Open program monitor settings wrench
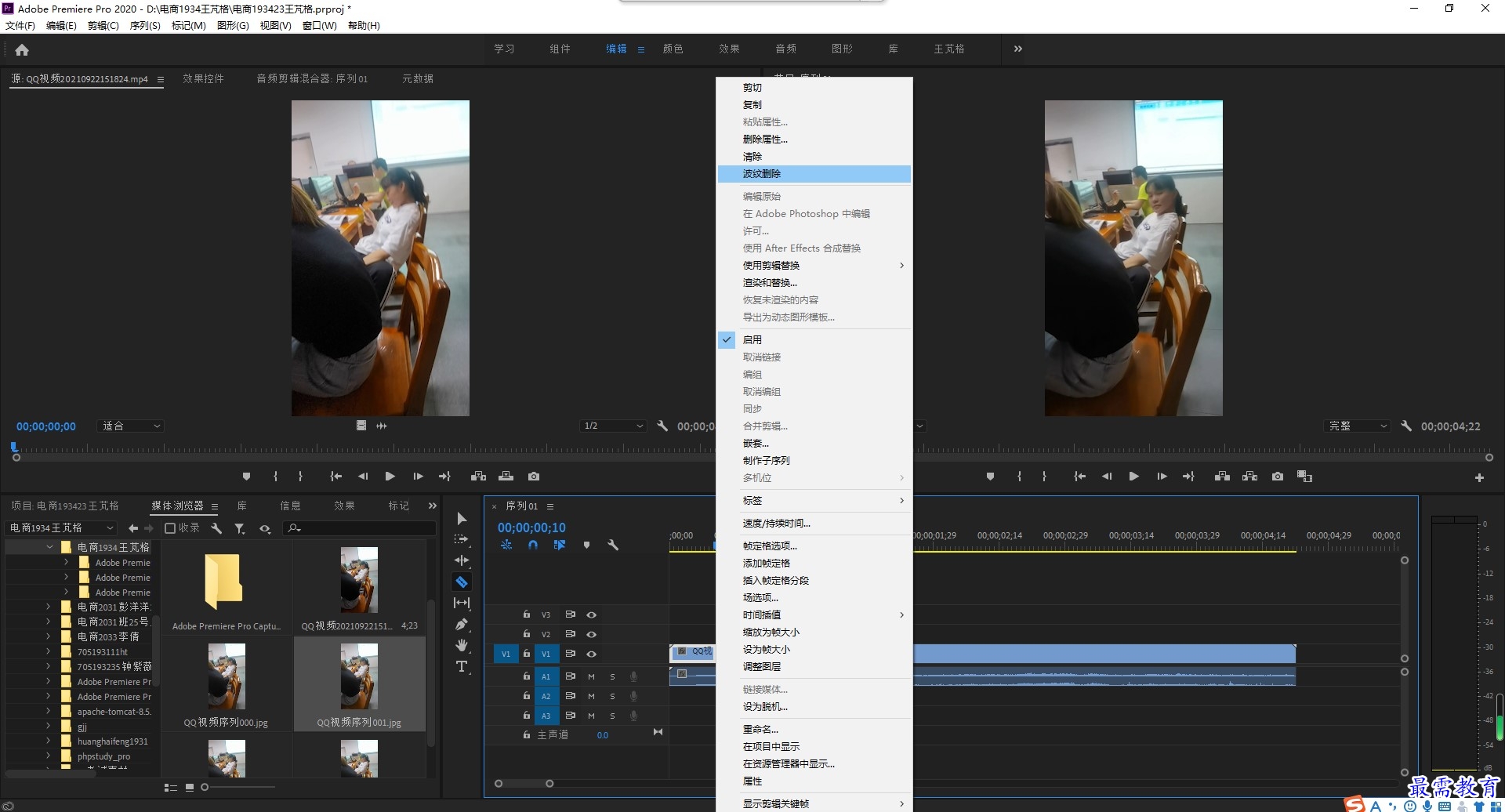Screen dimensions: 1505x812 (x=1406, y=426)
